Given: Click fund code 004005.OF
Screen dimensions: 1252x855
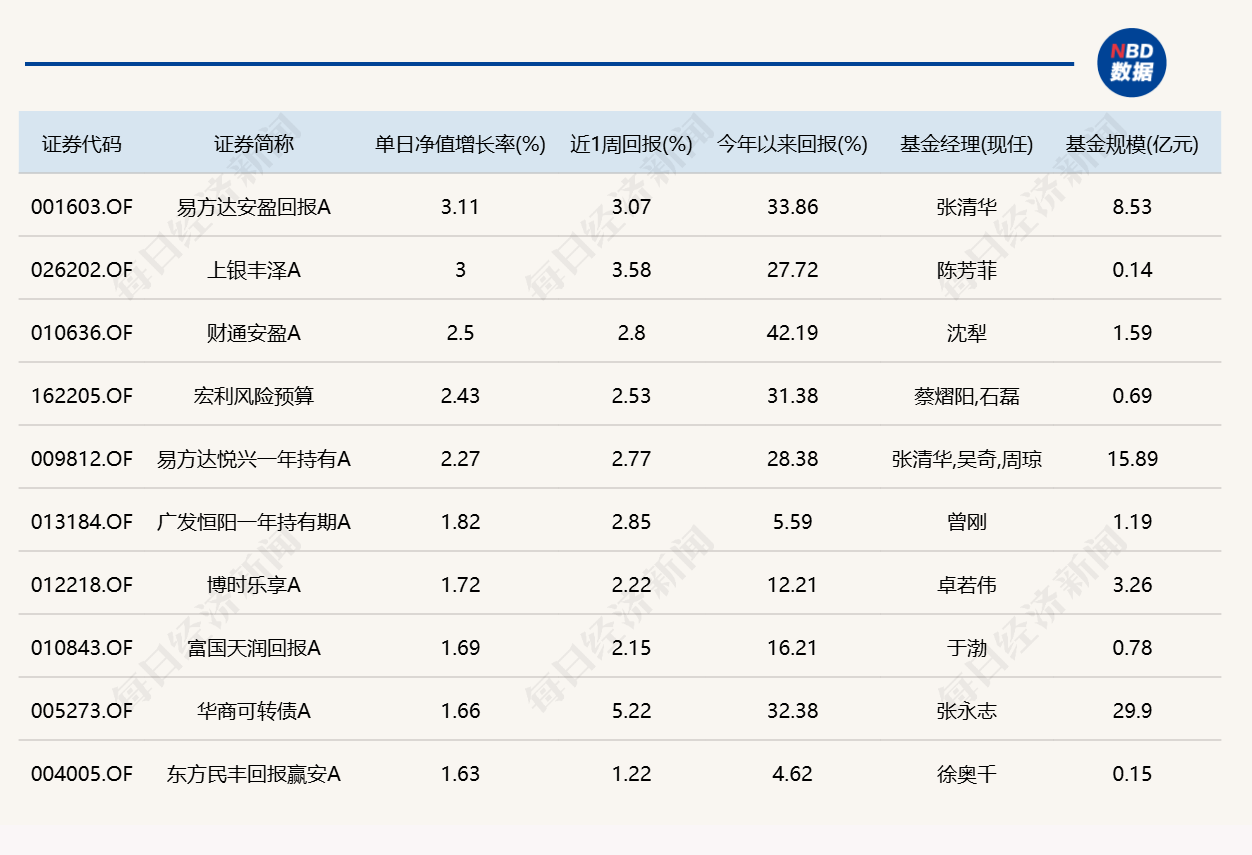Looking at the screenshot, I should click(81, 774).
